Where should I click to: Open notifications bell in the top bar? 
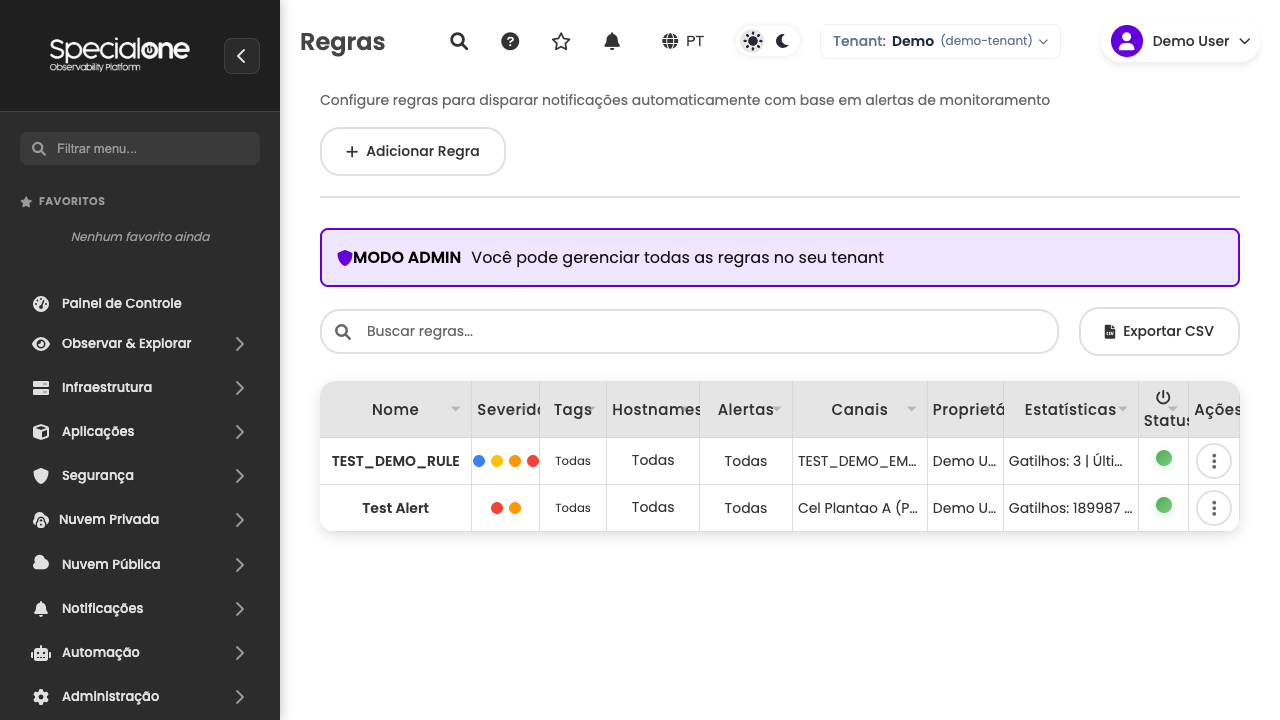pyautogui.click(x=612, y=41)
